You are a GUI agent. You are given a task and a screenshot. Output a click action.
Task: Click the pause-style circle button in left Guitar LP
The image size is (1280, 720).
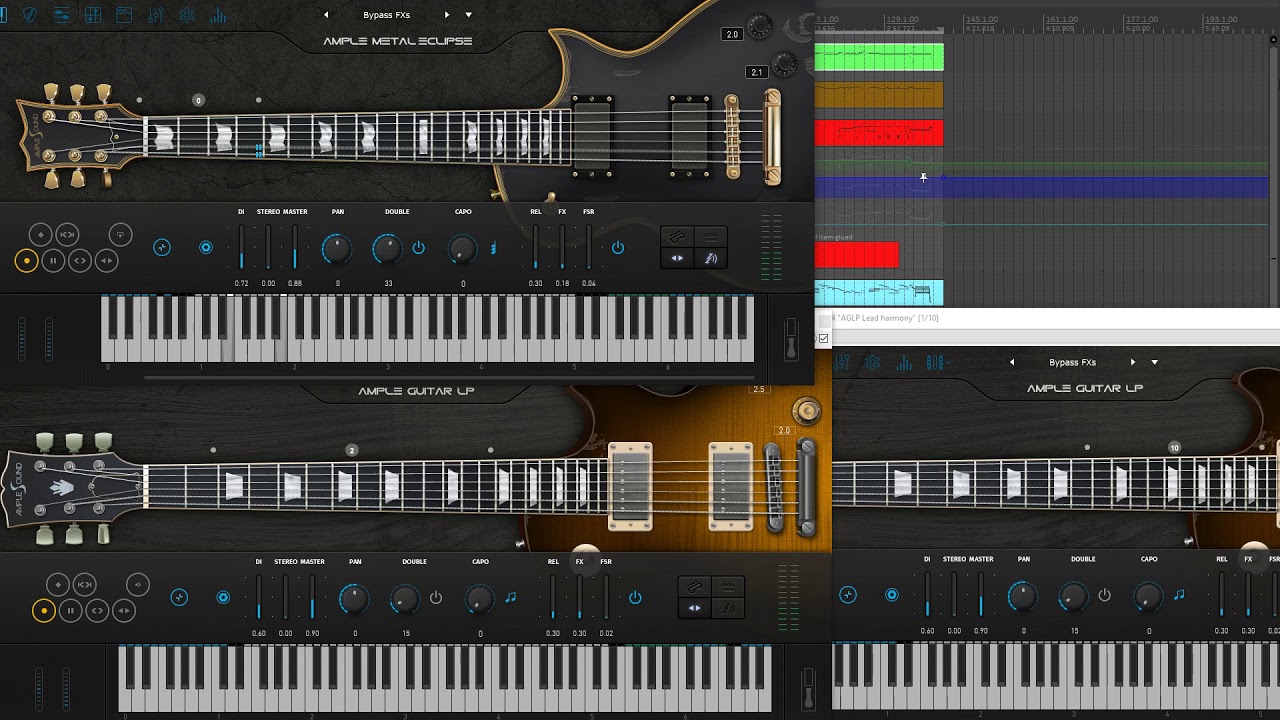tap(70, 610)
